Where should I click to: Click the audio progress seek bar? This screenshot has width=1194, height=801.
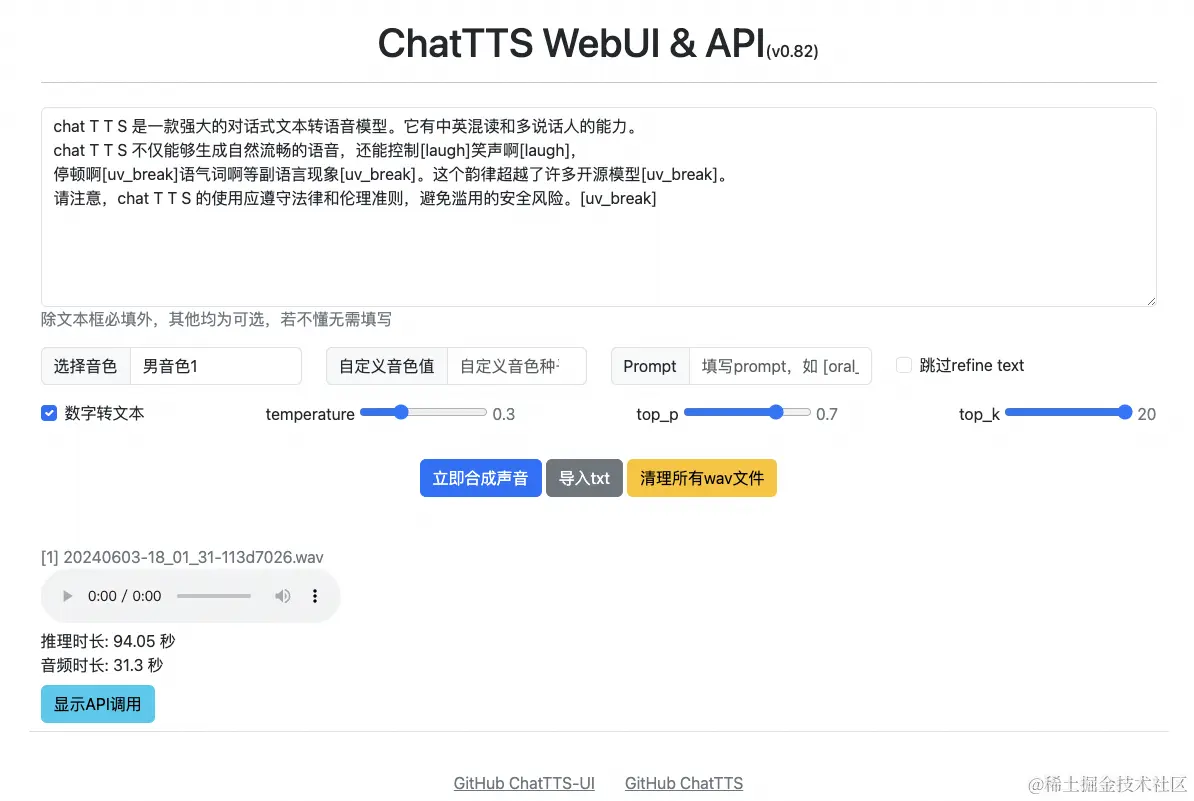(x=214, y=596)
